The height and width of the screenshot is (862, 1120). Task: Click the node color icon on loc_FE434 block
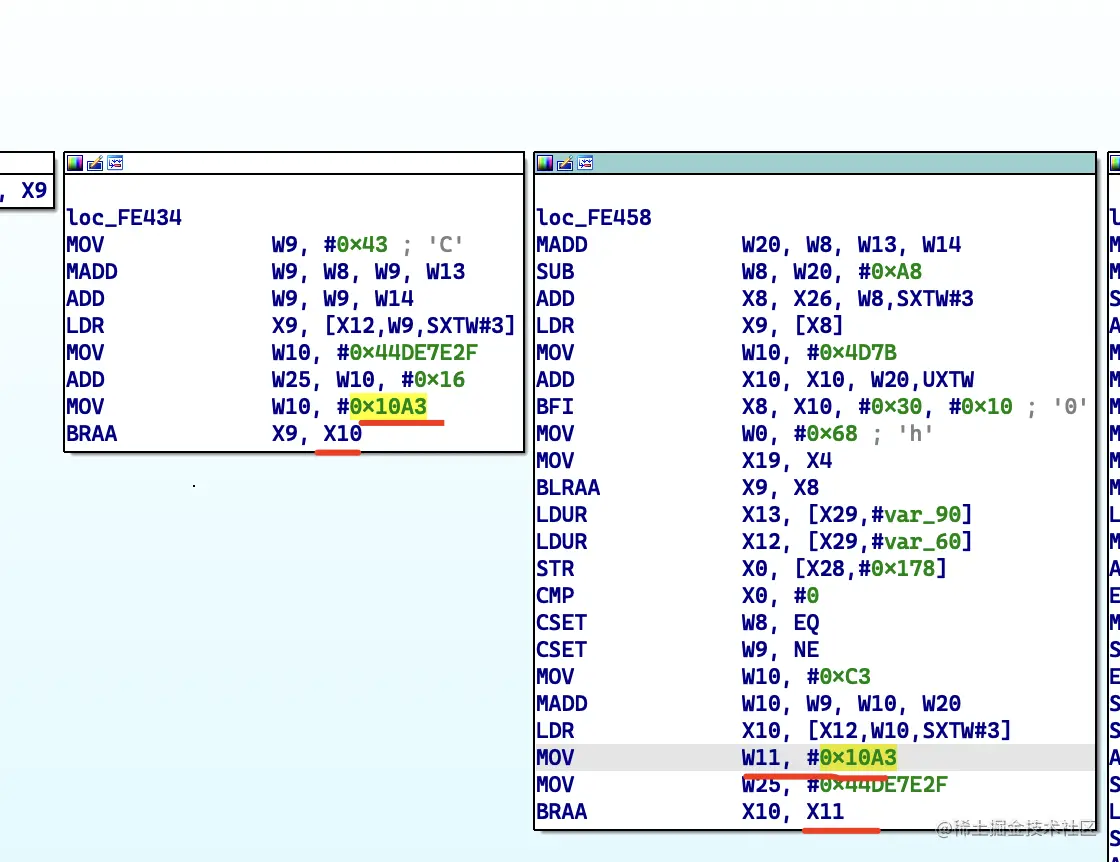point(75,164)
